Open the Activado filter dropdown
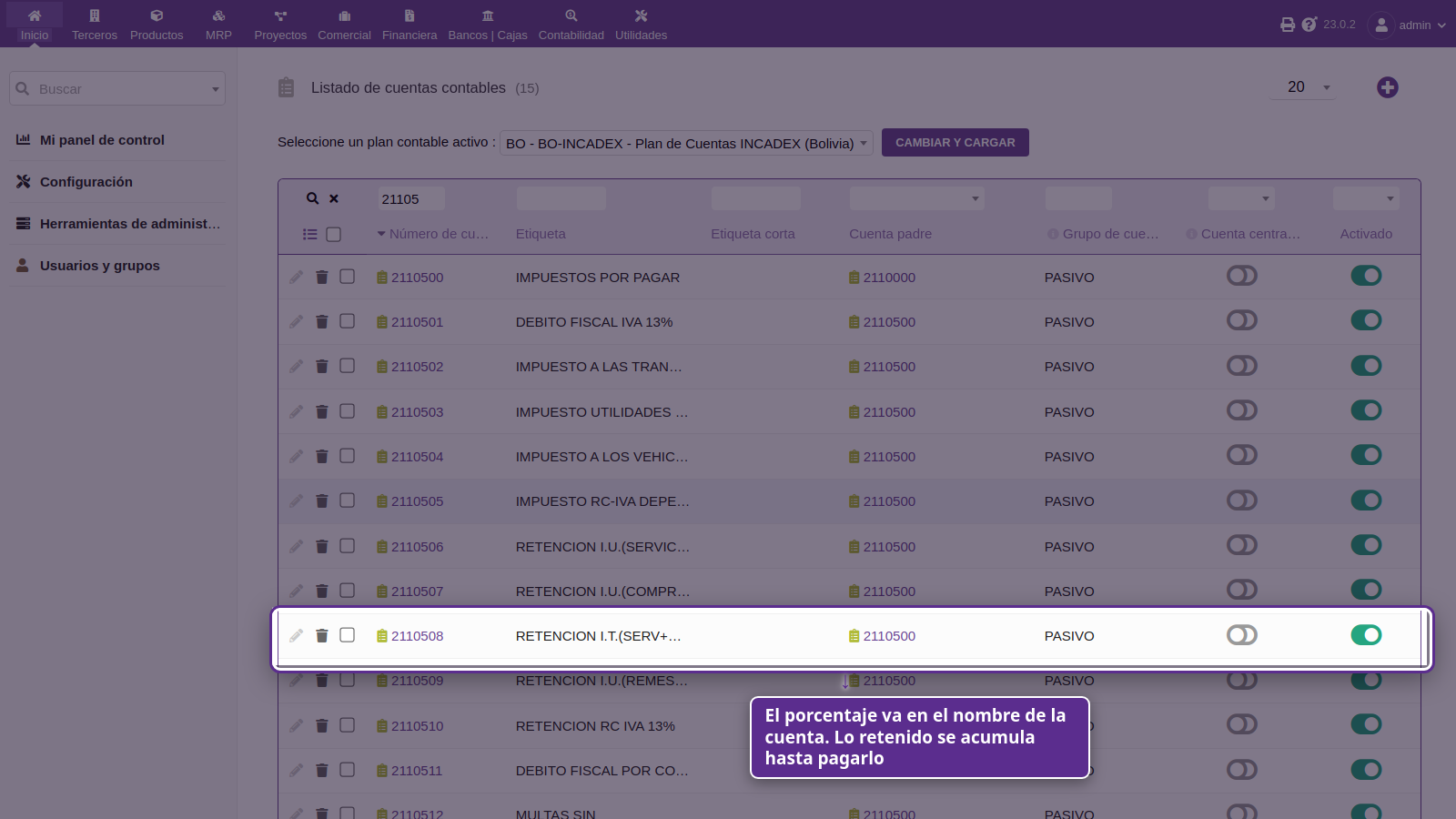 point(1366,198)
